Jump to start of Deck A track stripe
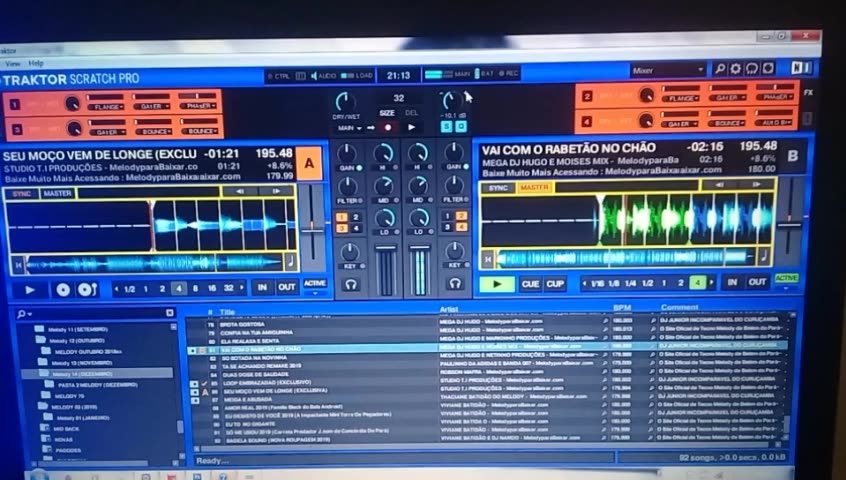This screenshot has height=480, width=846. click(18, 265)
